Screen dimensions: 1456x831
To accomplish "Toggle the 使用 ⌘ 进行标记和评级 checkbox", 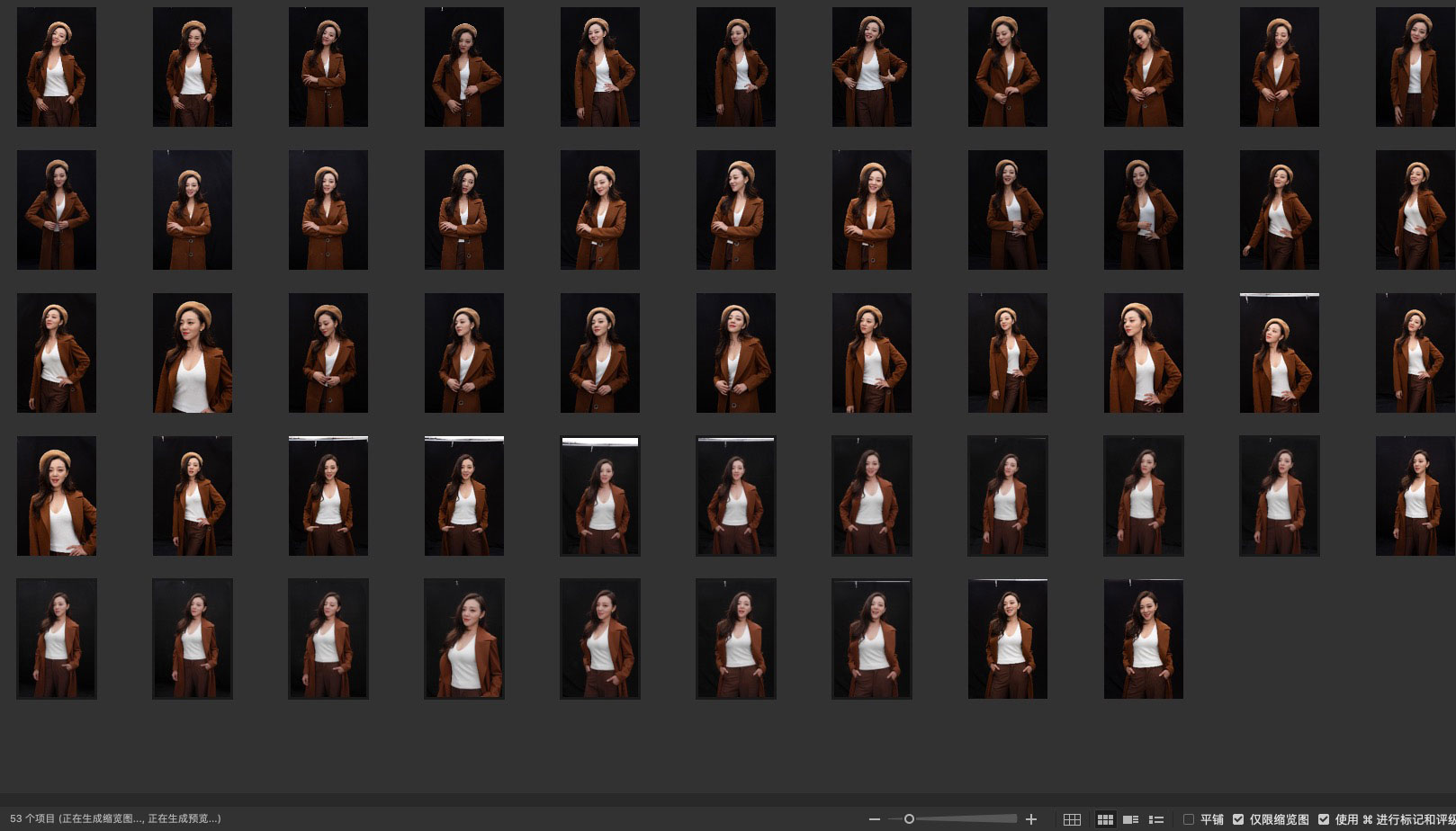I will tap(1324, 819).
